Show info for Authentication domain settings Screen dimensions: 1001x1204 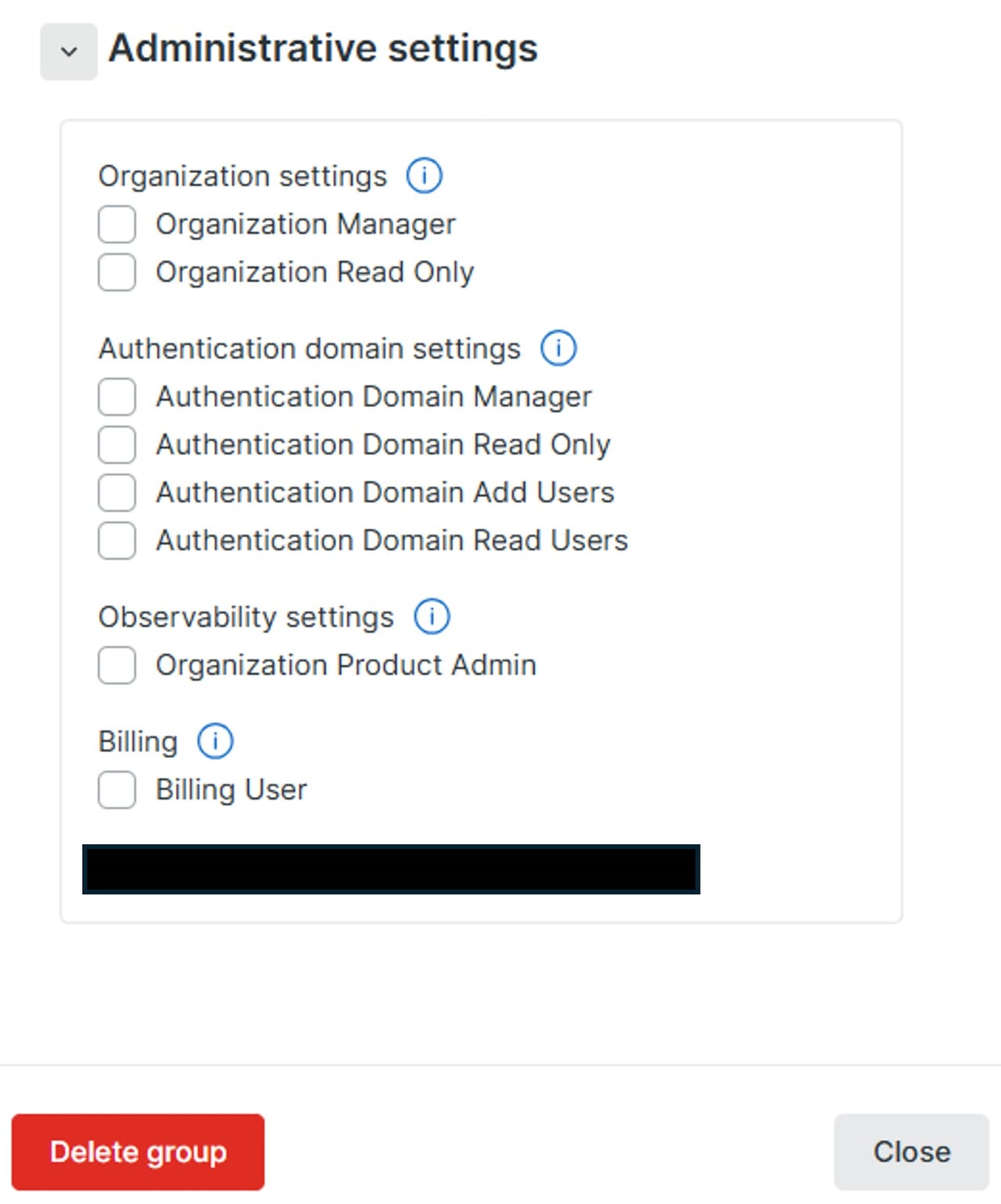(558, 348)
